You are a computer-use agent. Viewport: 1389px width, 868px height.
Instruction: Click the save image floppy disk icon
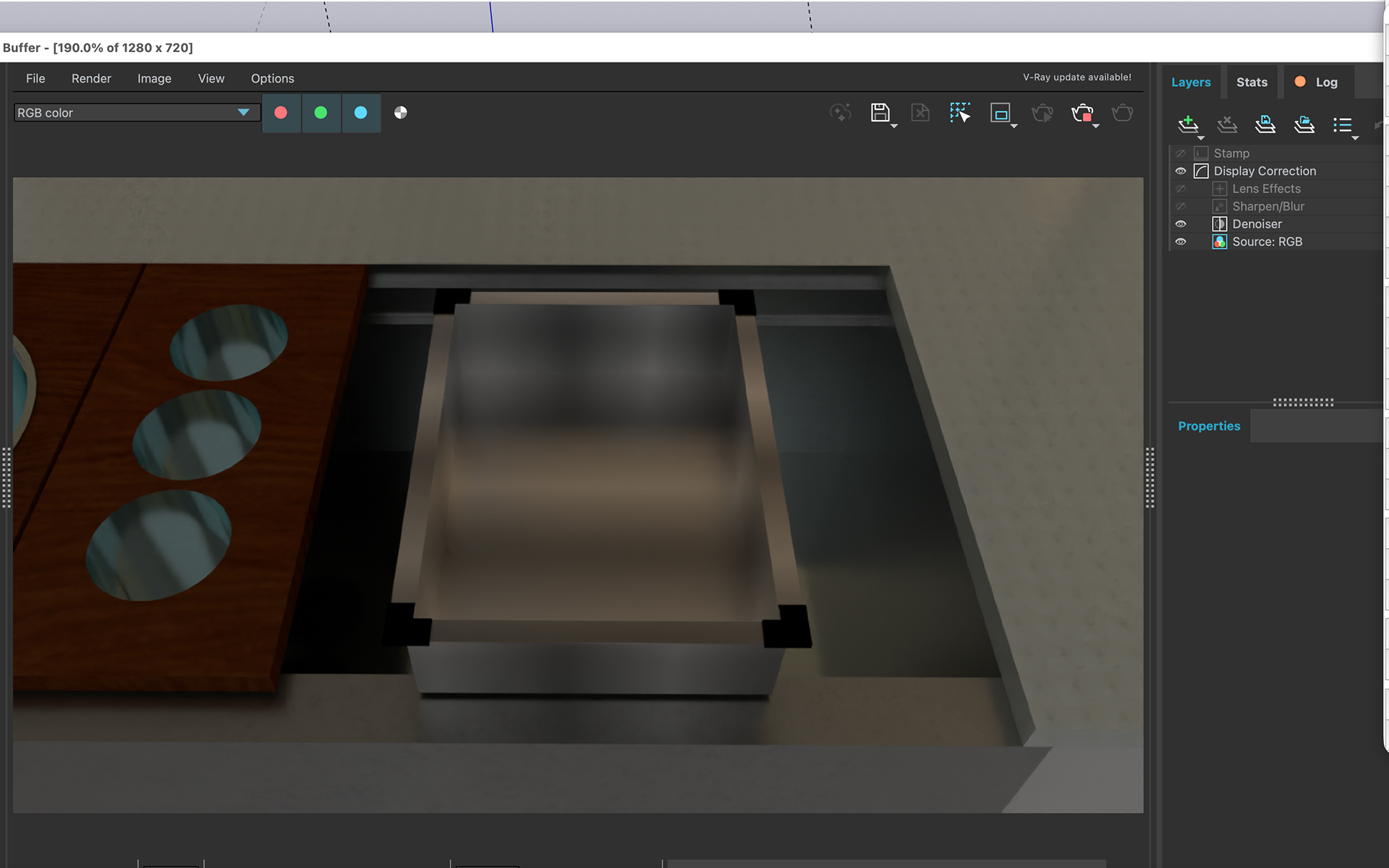[x=880, y=112]
